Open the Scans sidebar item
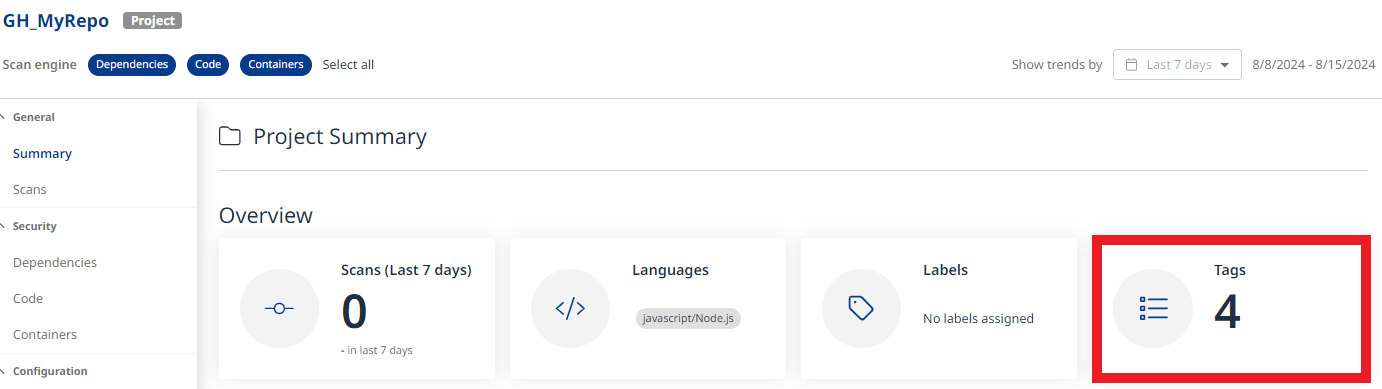The width and height of the screenshot is (1382, 389). click(29, 189)
